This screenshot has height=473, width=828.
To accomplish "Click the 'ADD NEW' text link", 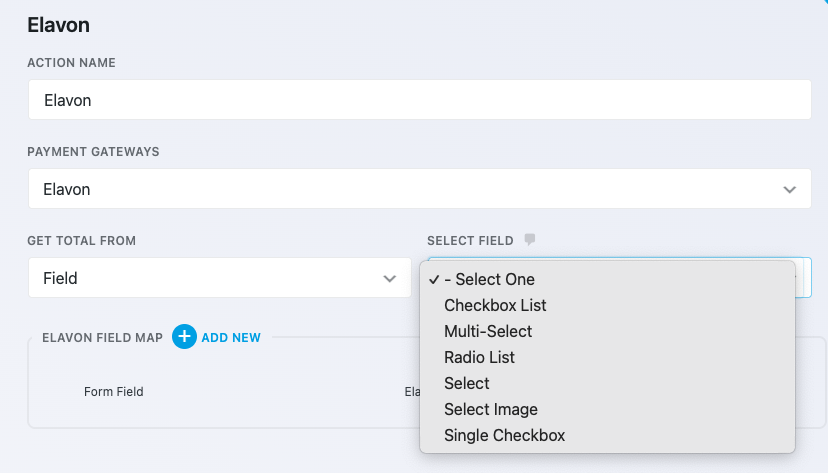I will pos(231,338).
